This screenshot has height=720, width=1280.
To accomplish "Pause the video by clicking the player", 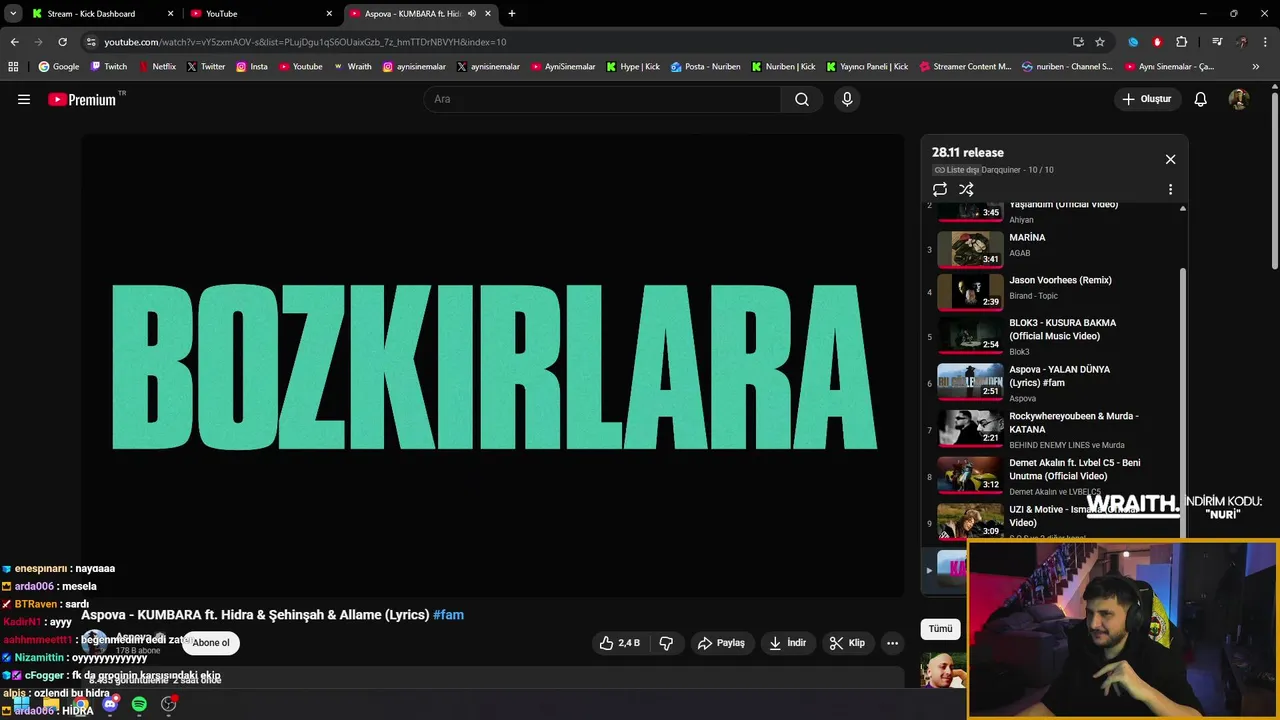I will tap(492, 366).
